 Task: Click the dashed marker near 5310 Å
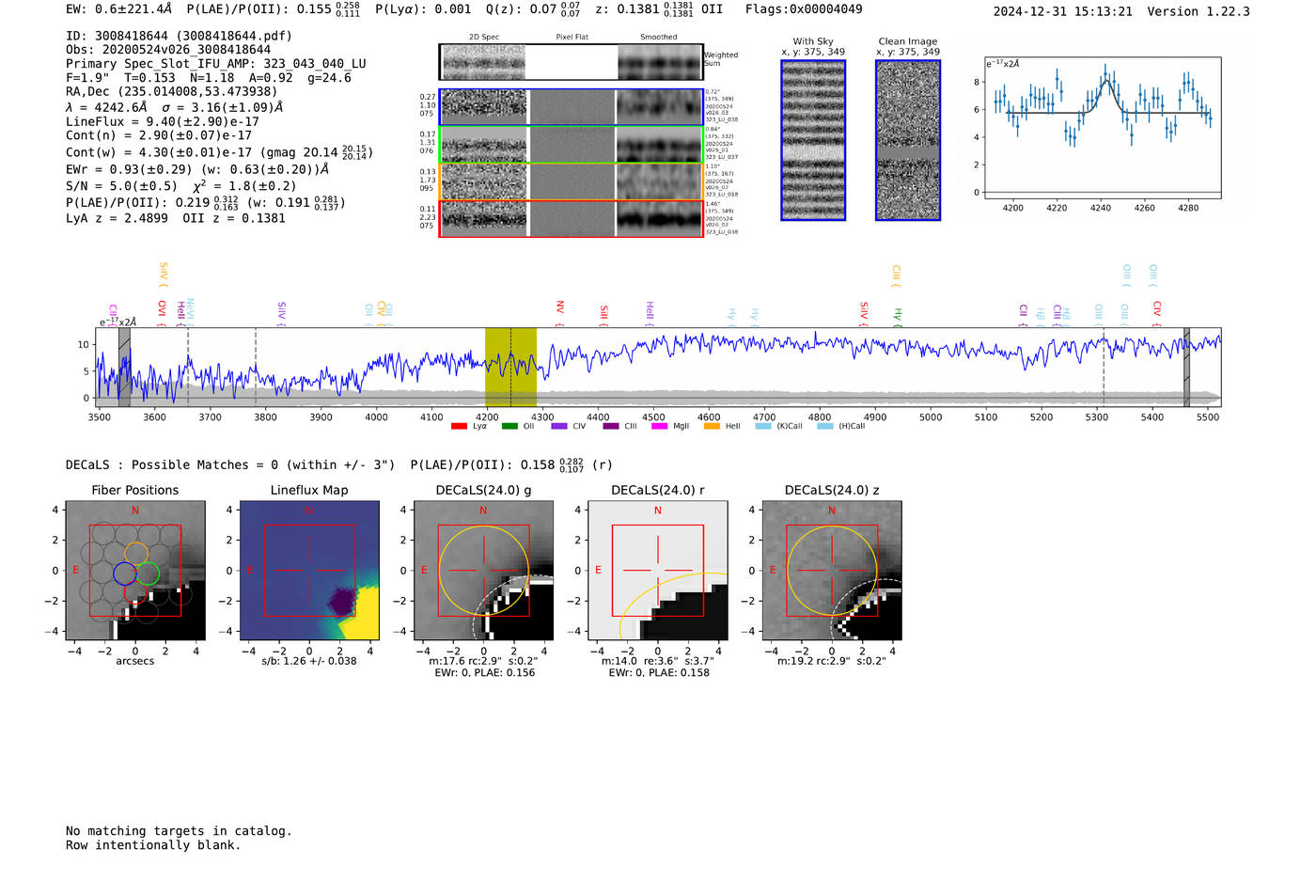[x=1104, y=367]
